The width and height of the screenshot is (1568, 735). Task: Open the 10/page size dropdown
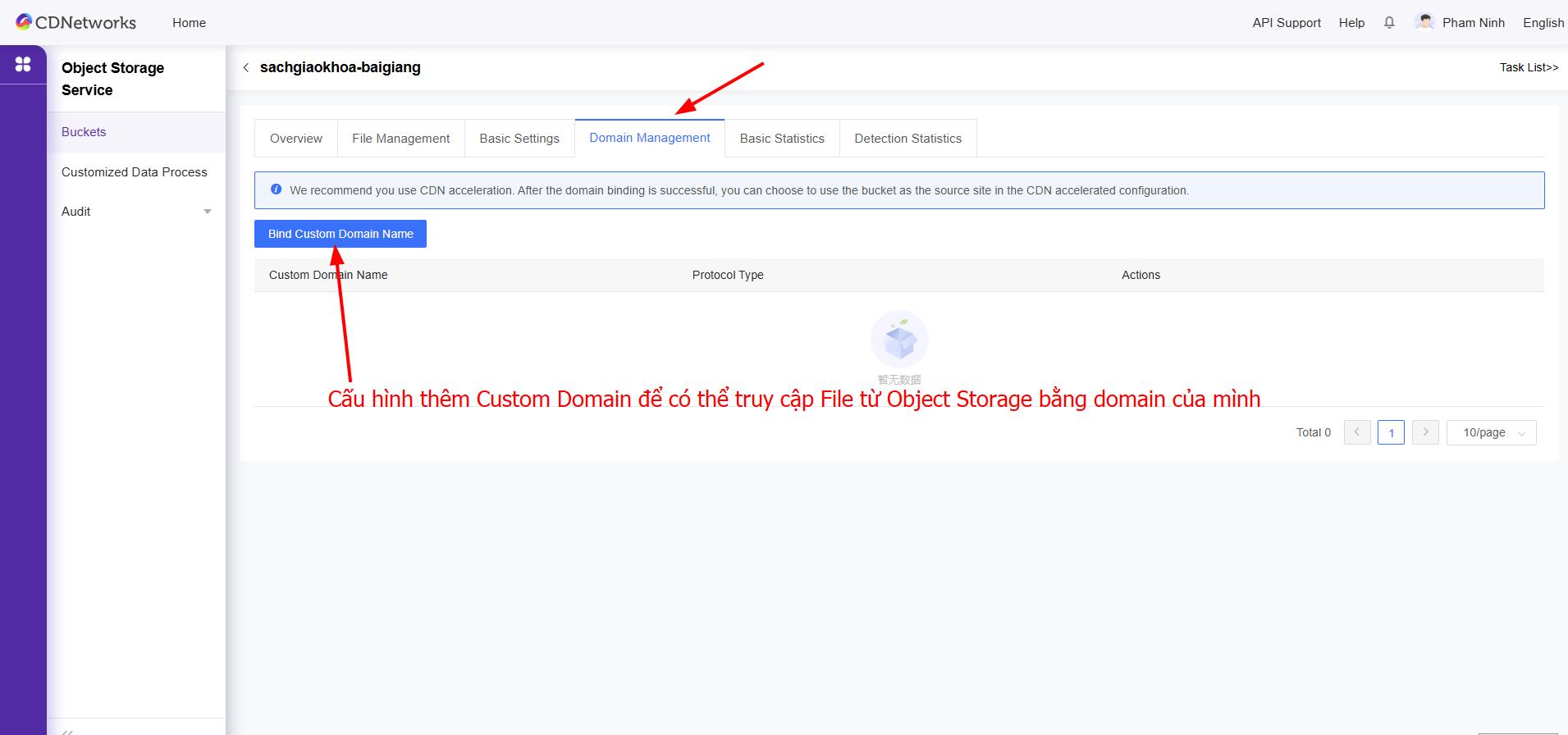[x=1491, y=432]
